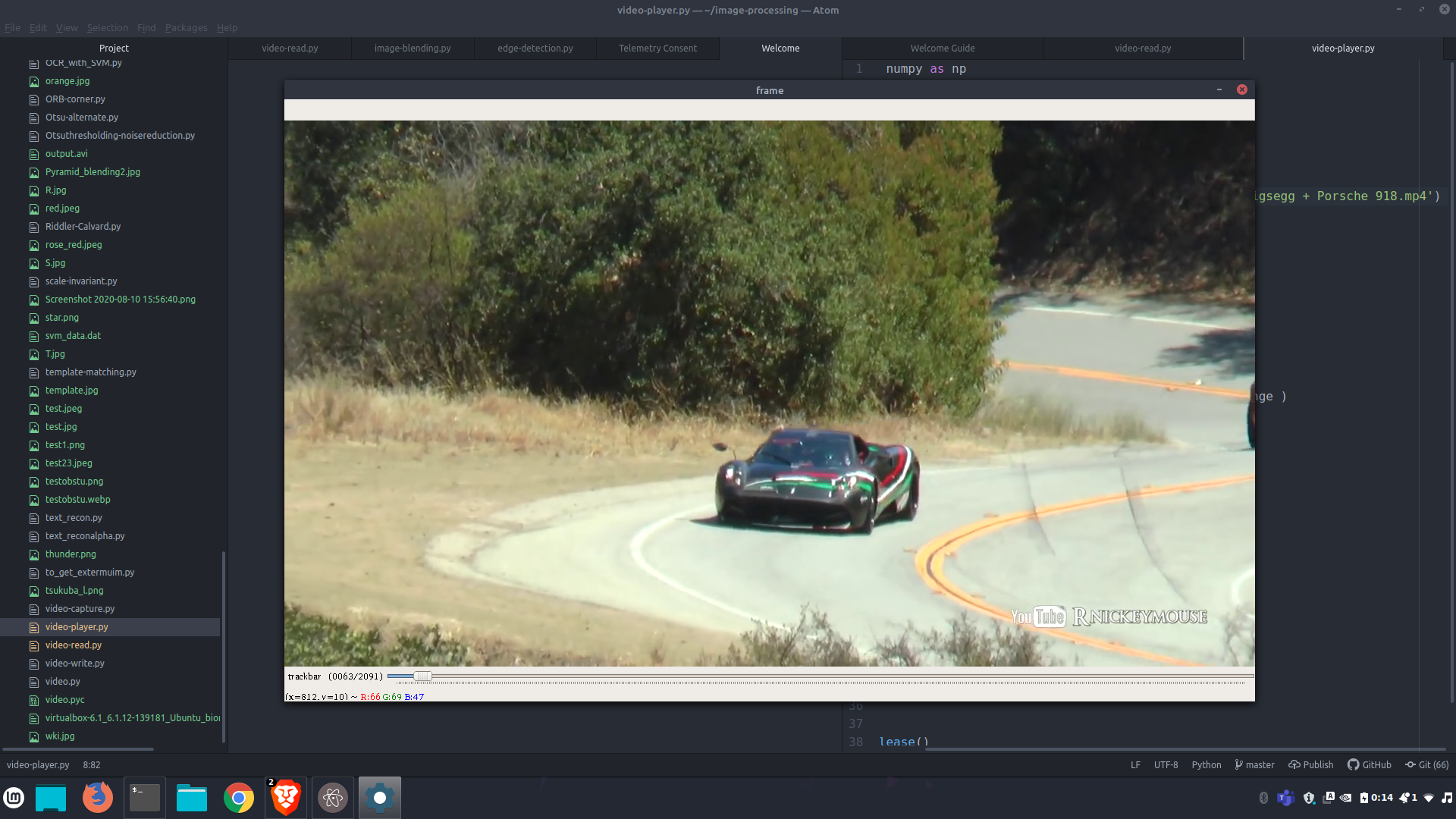This screenshot has width=1456, height=819.
Task: Click the master branch indicator
Action: click(x=1254, y=765)
